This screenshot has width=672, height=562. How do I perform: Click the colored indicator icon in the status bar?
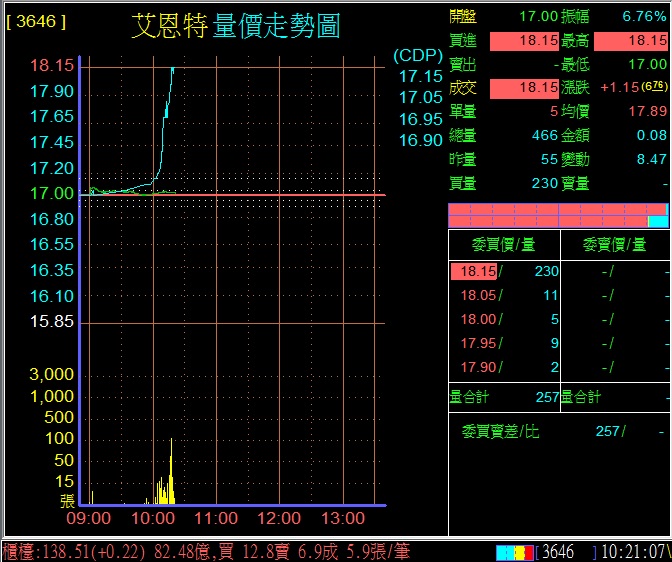point(515,553)
